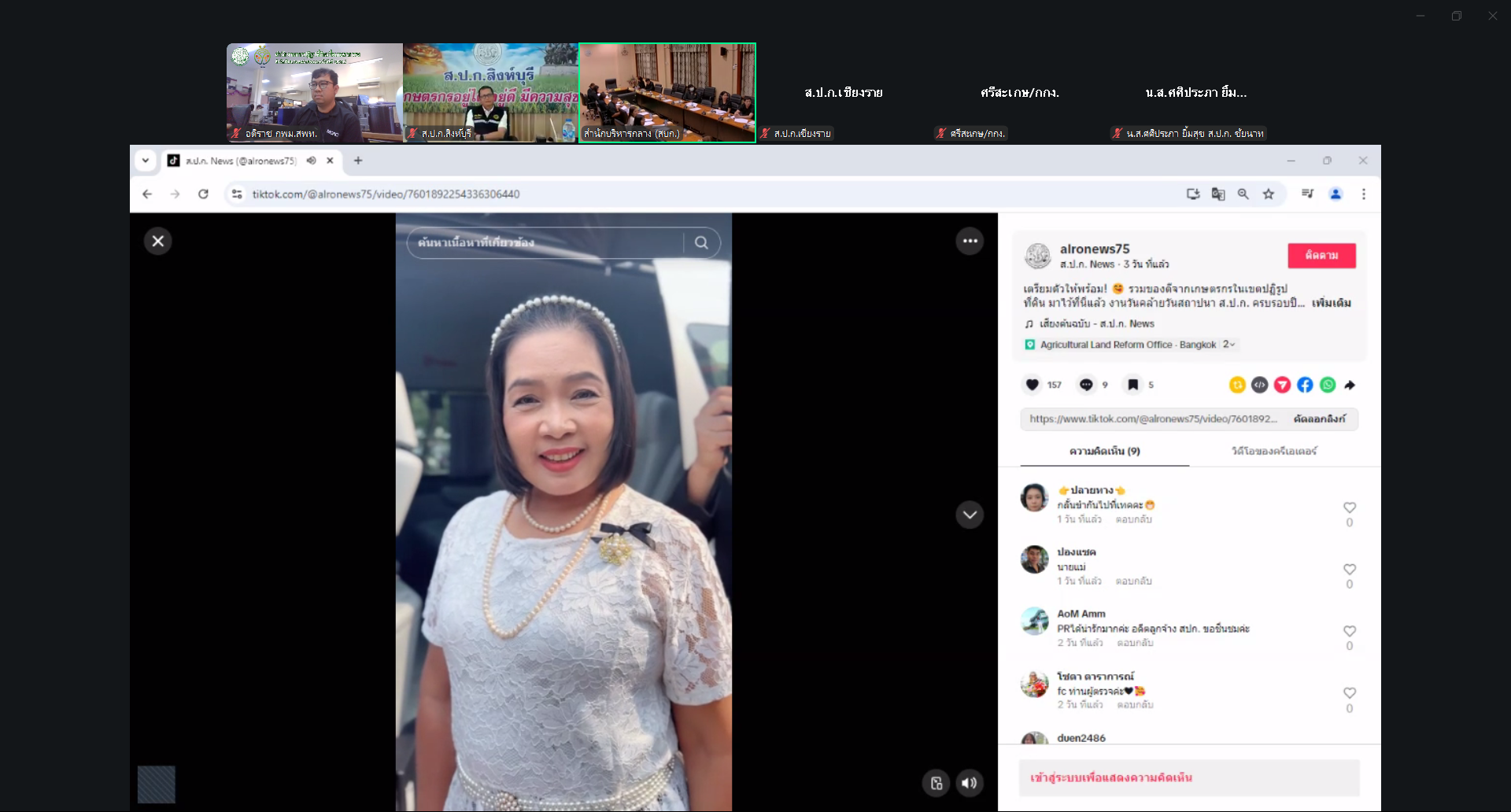Click the red ติดตาม follow button

pos(1321,256)
